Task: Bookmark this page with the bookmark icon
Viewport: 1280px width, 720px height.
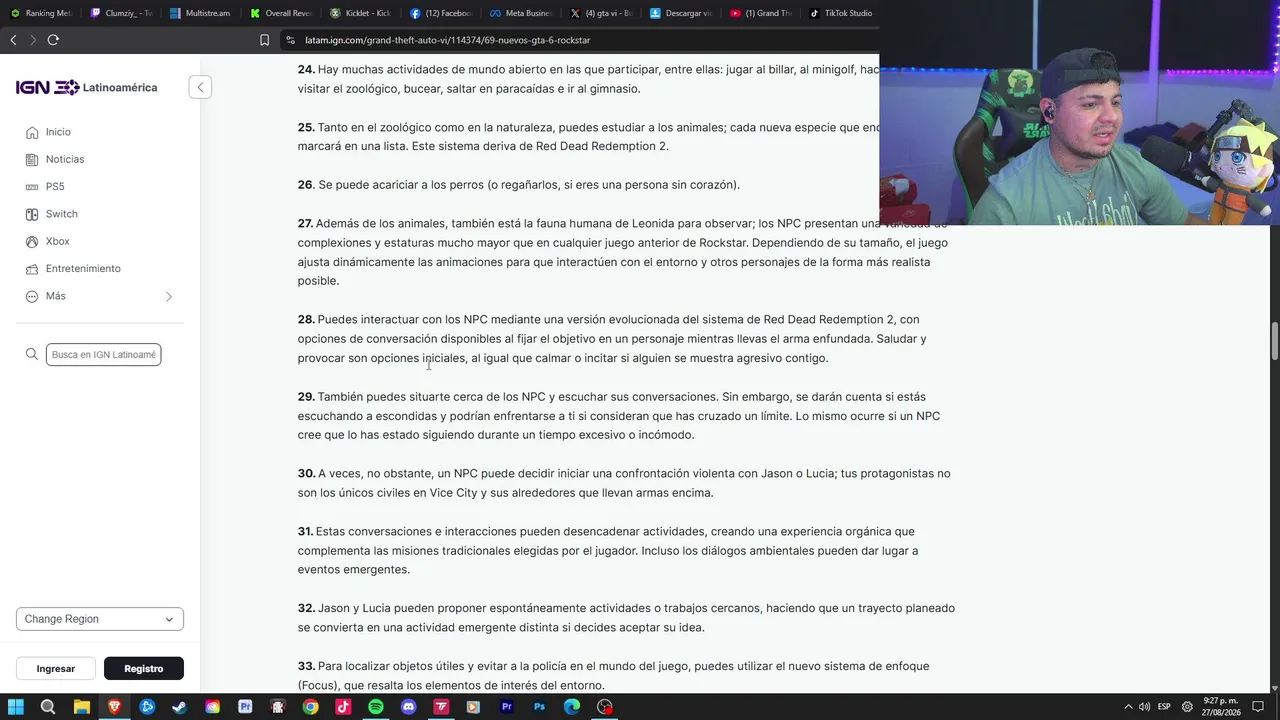Action: (264, 40)
